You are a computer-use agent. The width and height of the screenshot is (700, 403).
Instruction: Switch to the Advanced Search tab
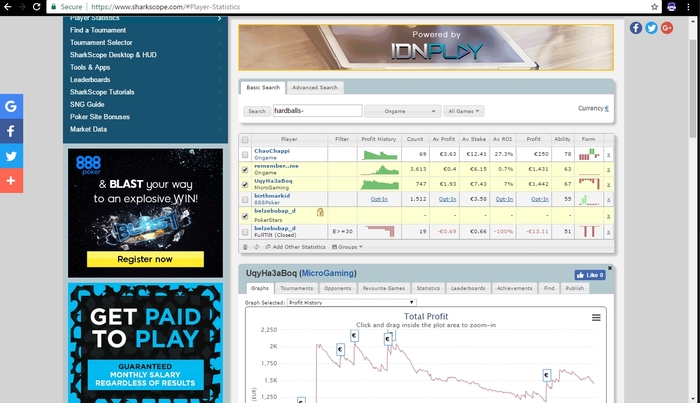coord(315,87)
